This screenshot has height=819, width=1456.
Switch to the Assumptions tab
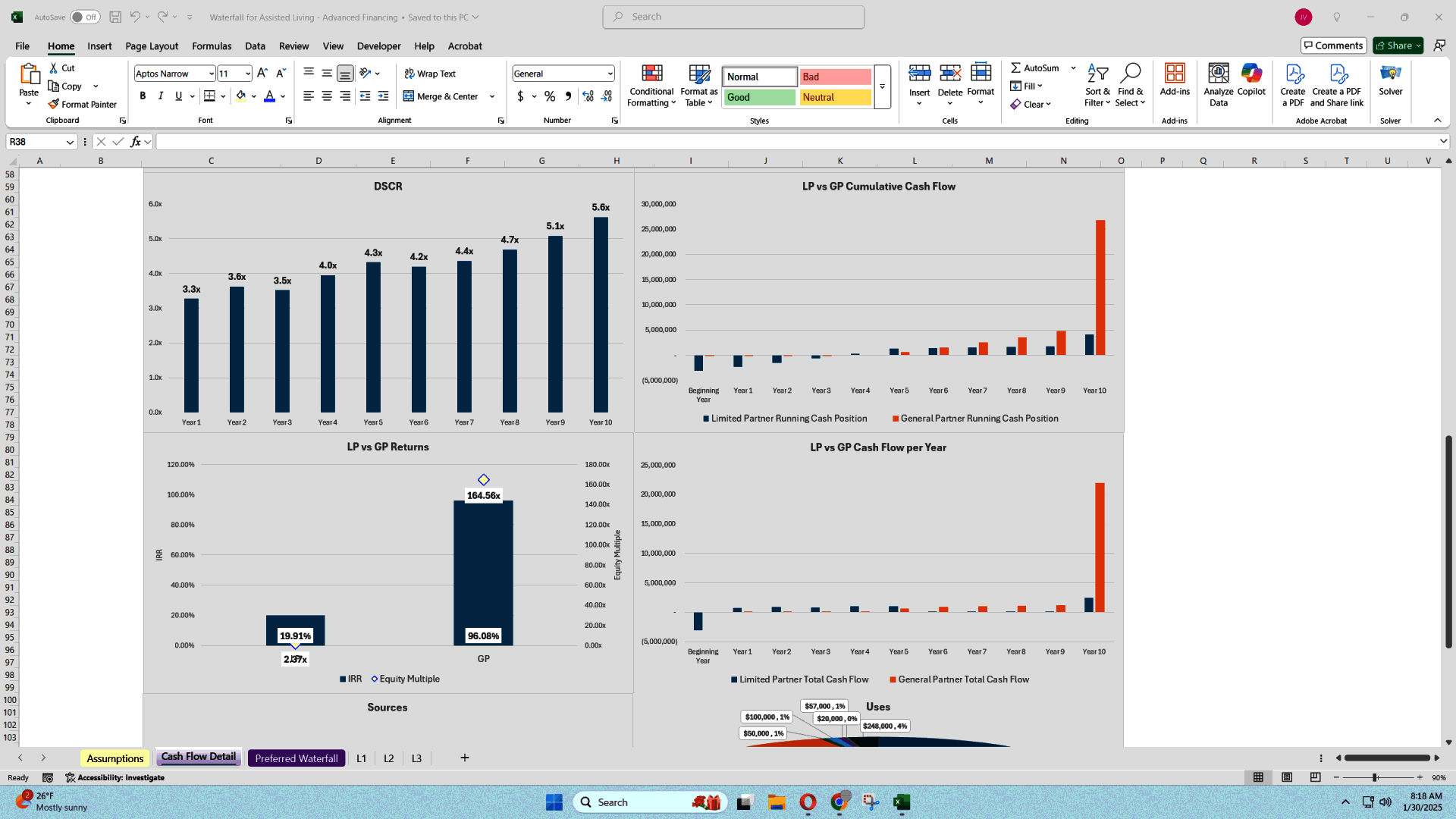(114, 758)
